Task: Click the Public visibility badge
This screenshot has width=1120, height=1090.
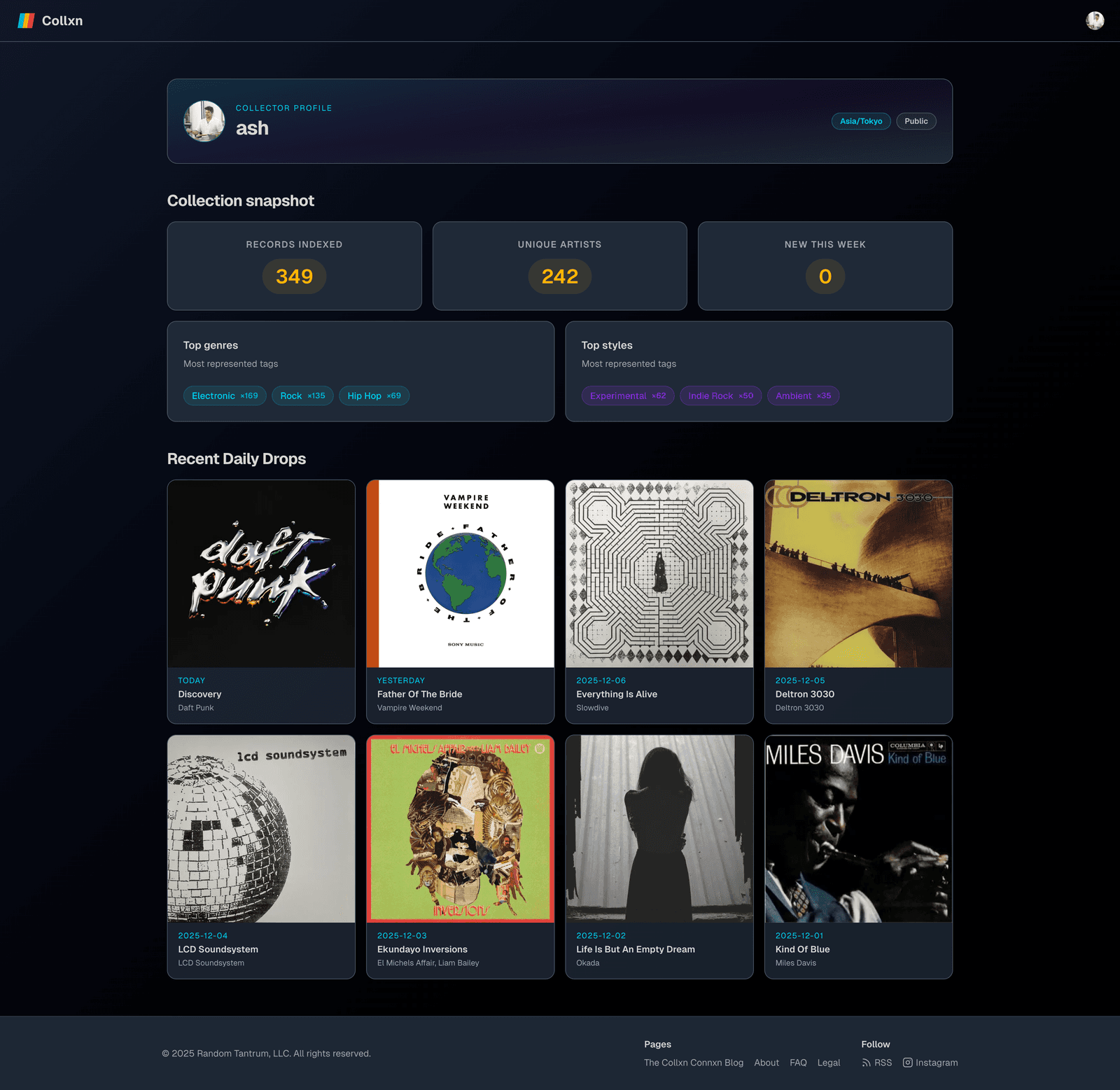Action: 916,121
